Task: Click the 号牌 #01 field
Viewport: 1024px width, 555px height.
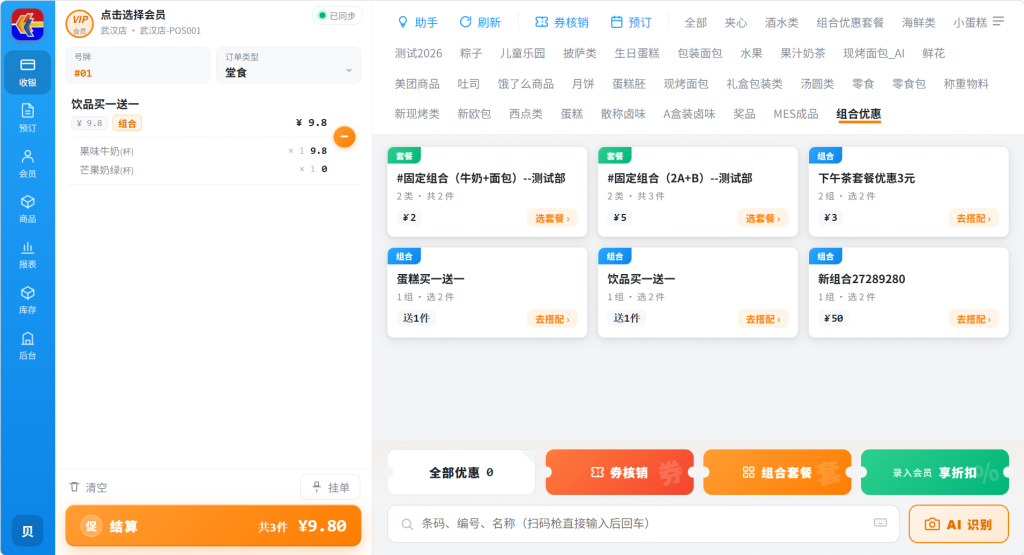Action: [x=138, y=65]
